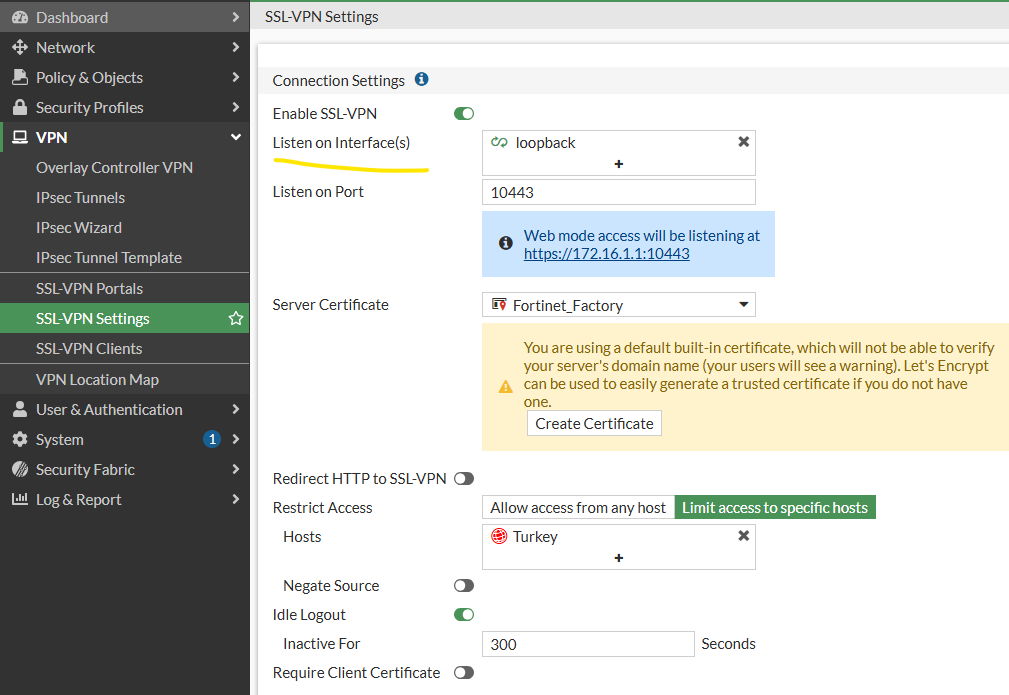Expand the Dashboard menu chevron

(x=236, y=17)
